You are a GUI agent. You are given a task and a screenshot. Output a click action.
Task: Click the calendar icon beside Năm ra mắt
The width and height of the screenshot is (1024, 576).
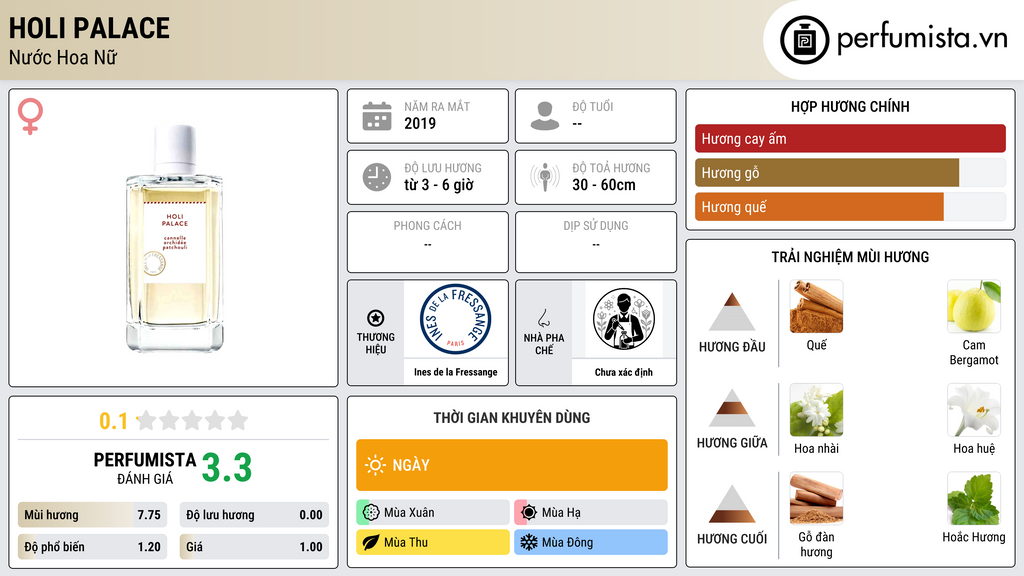click(377, 116)
